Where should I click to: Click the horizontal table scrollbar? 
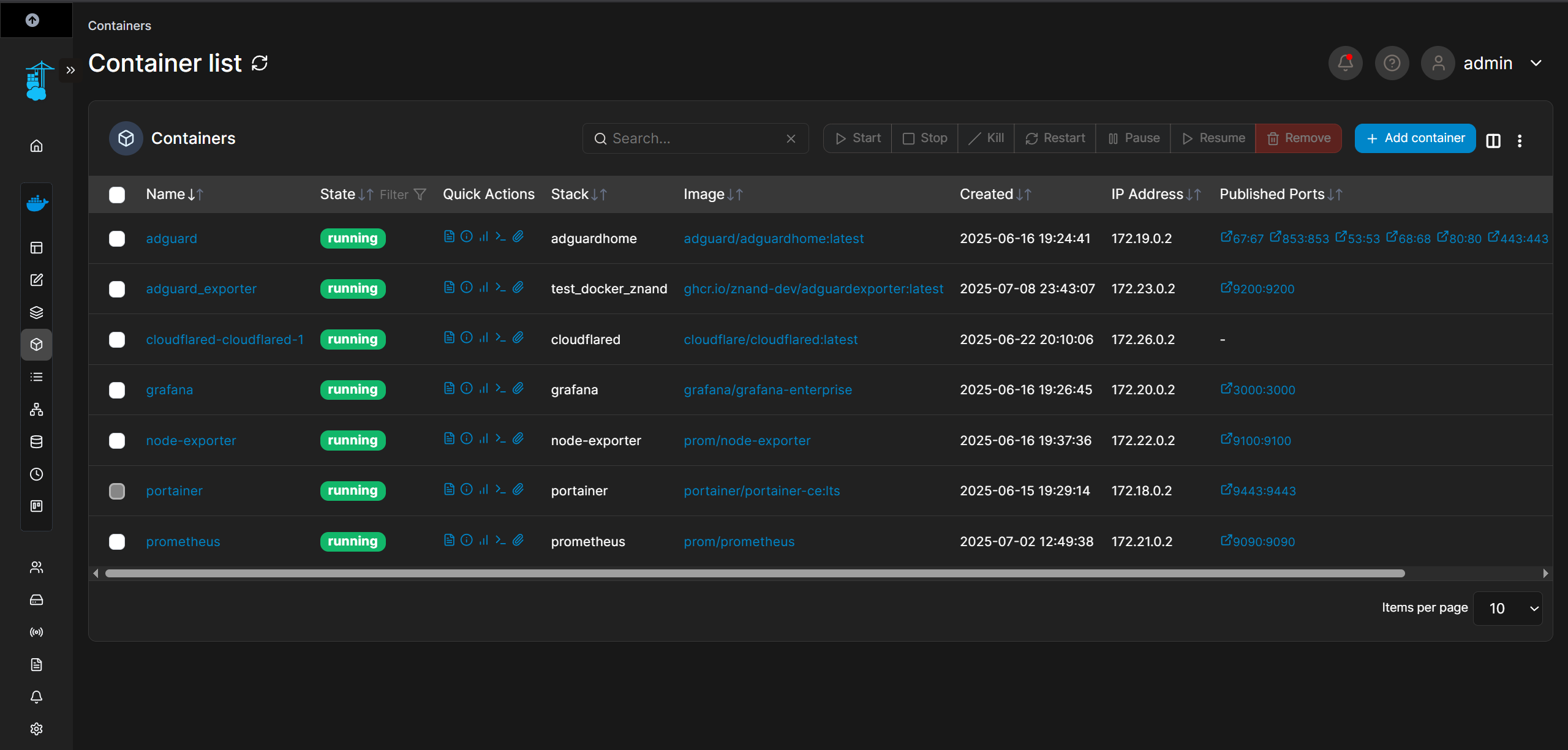[x=755, y=574]
